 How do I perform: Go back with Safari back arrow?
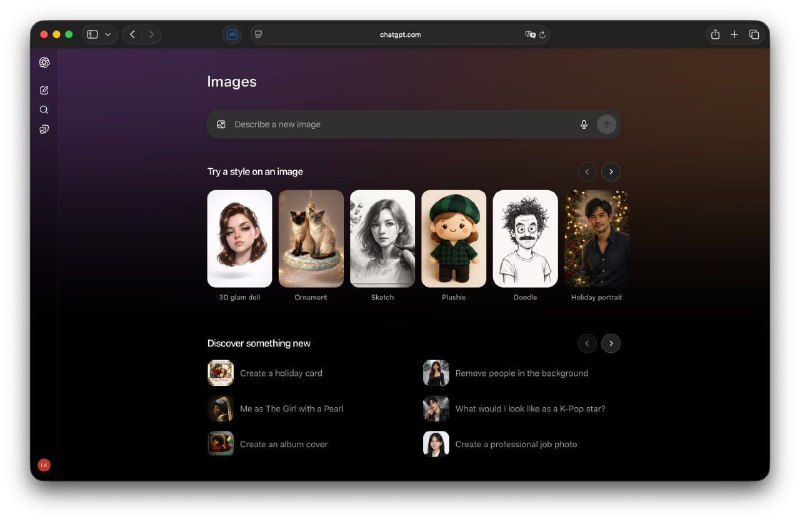132,34
